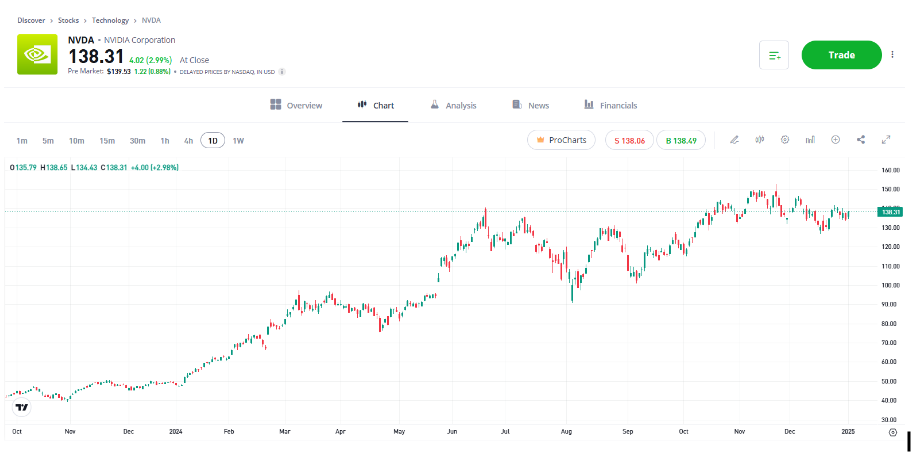The image size is (924, 468).
Task: Open the Analysis tab
Action: (453, 106)
